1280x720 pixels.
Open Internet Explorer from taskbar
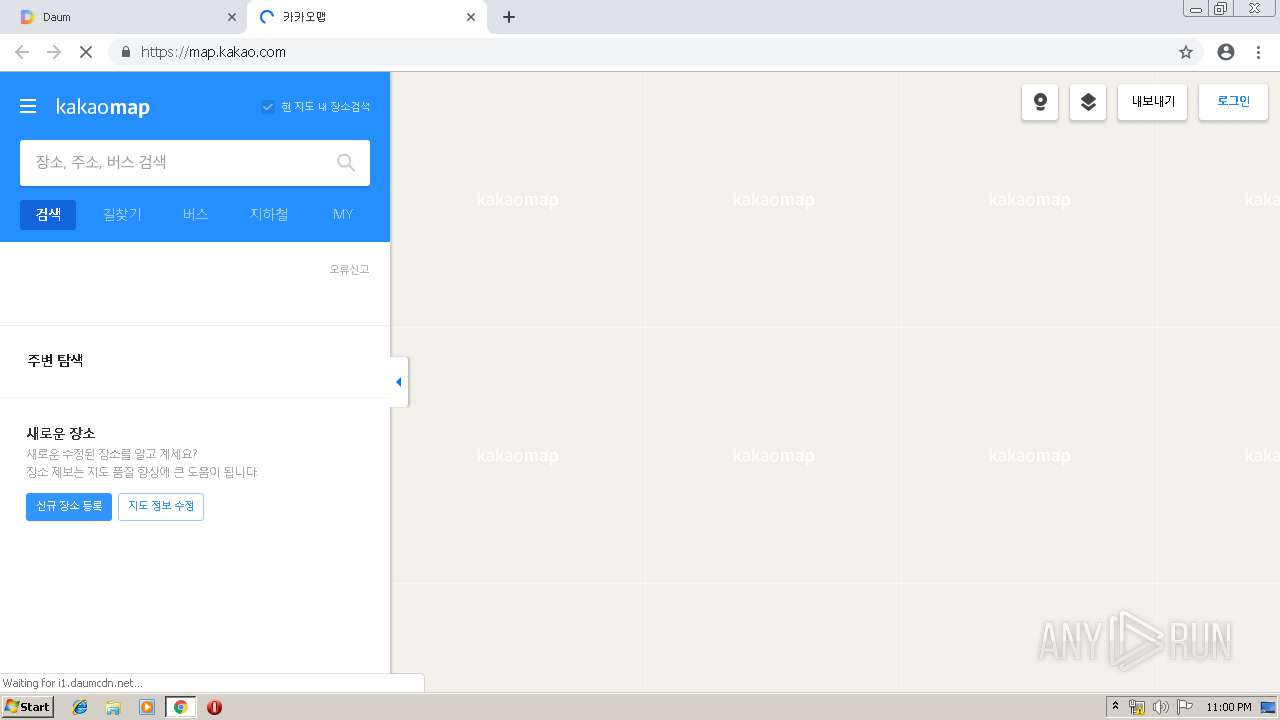tap(80, 707)
